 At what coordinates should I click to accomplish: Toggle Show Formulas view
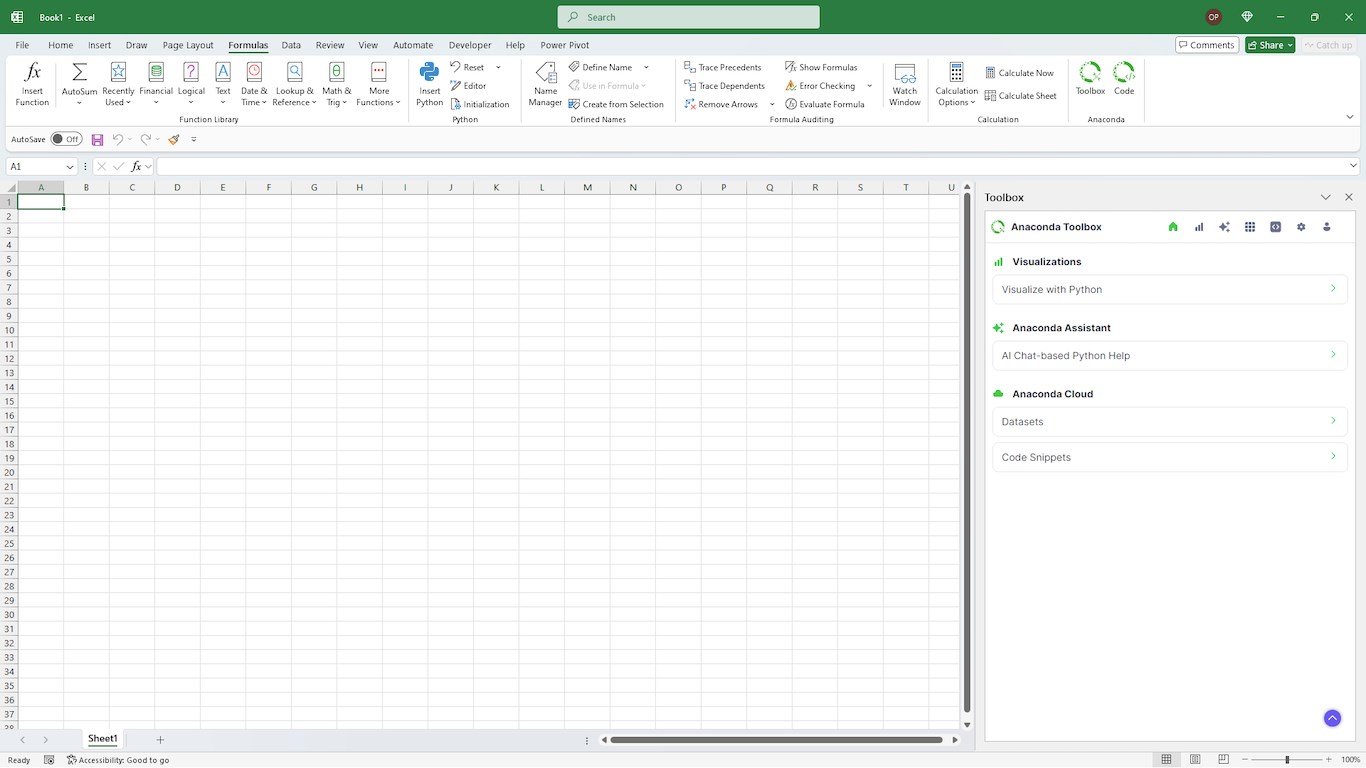click(x=821, y=67)
